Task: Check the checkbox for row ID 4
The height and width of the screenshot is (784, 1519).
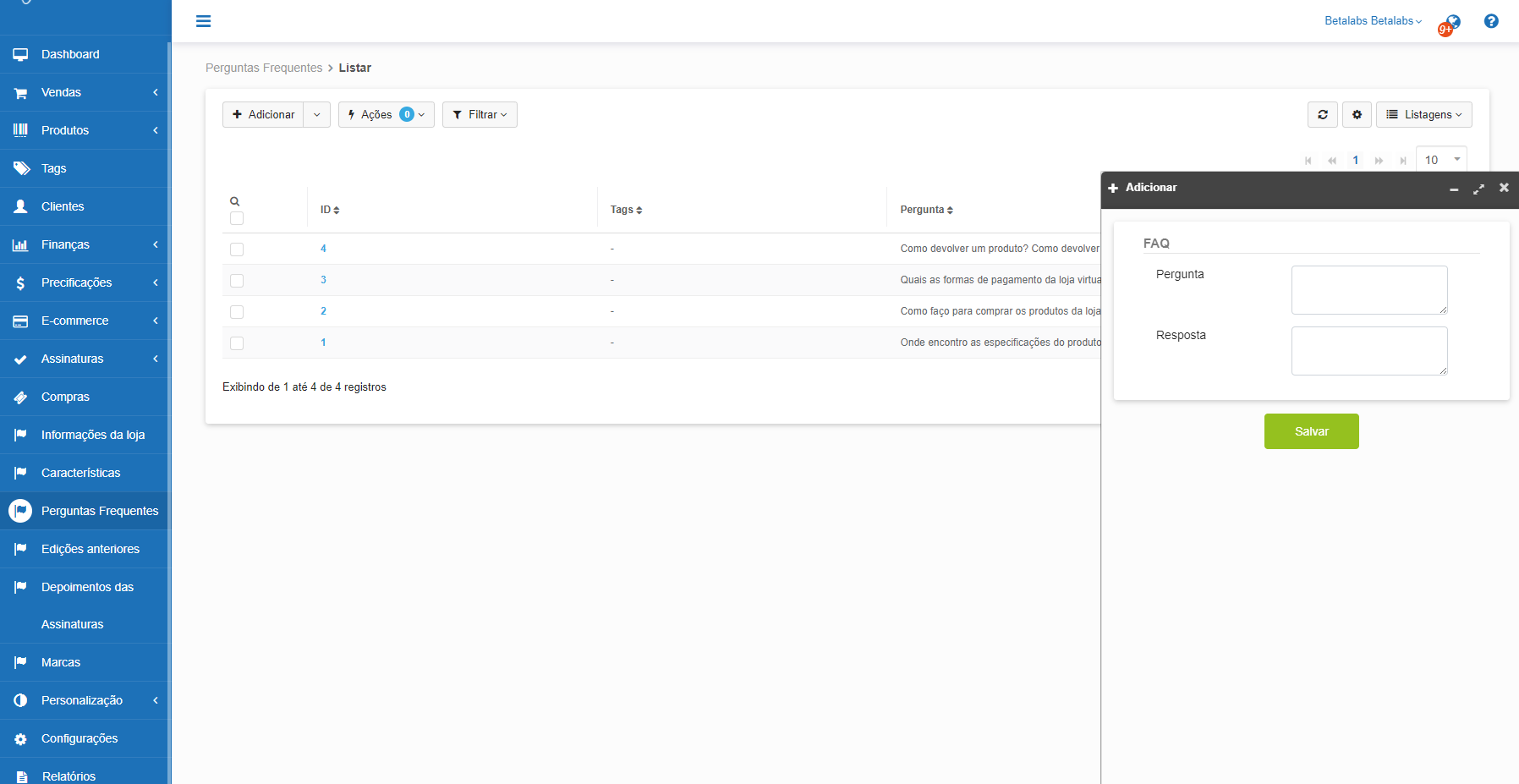Action: tap(237, 249)
